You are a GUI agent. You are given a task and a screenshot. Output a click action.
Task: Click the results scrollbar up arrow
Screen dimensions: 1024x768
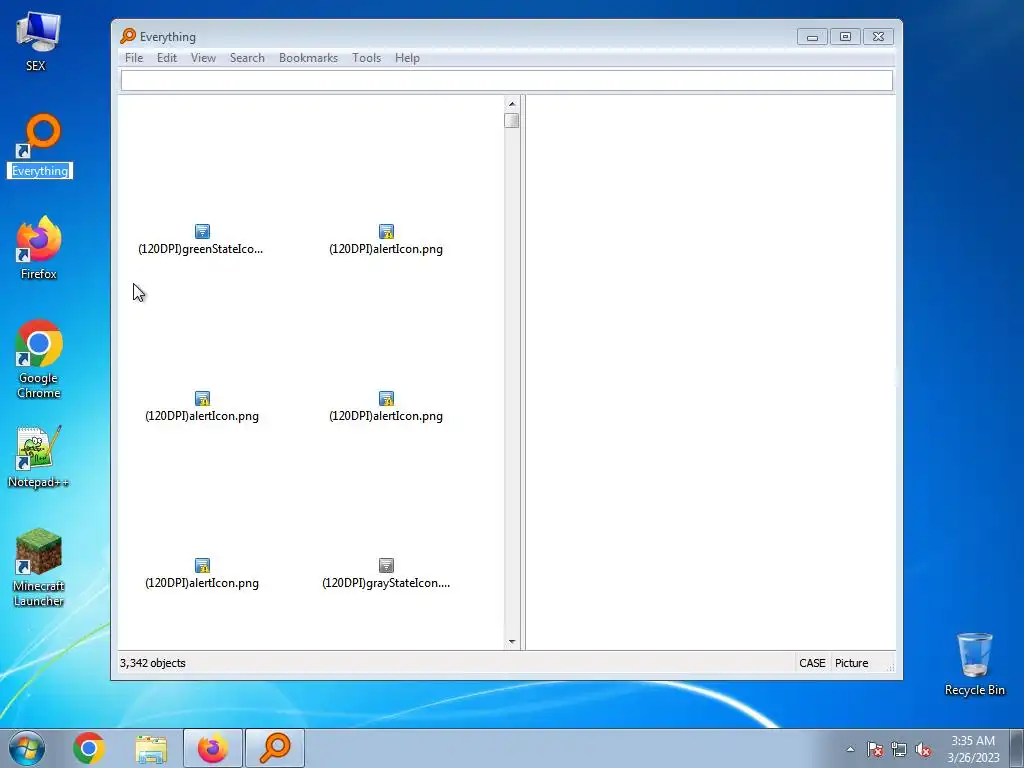[x=512, y=104]
